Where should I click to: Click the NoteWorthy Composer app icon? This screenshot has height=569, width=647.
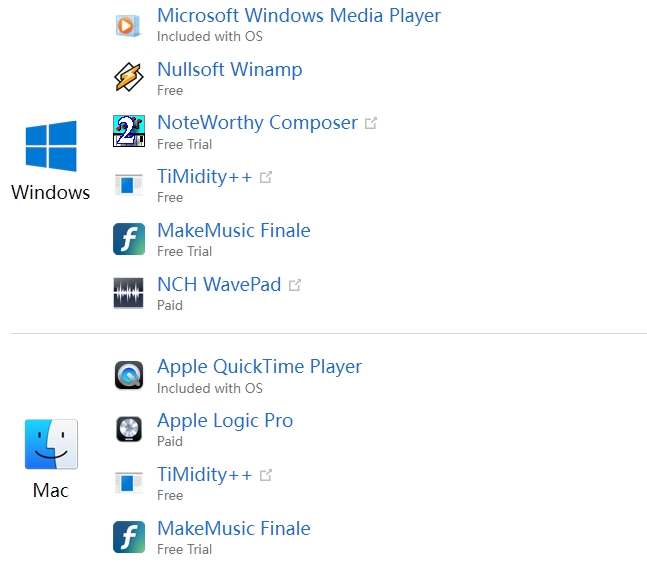click(x=129, y=131)
